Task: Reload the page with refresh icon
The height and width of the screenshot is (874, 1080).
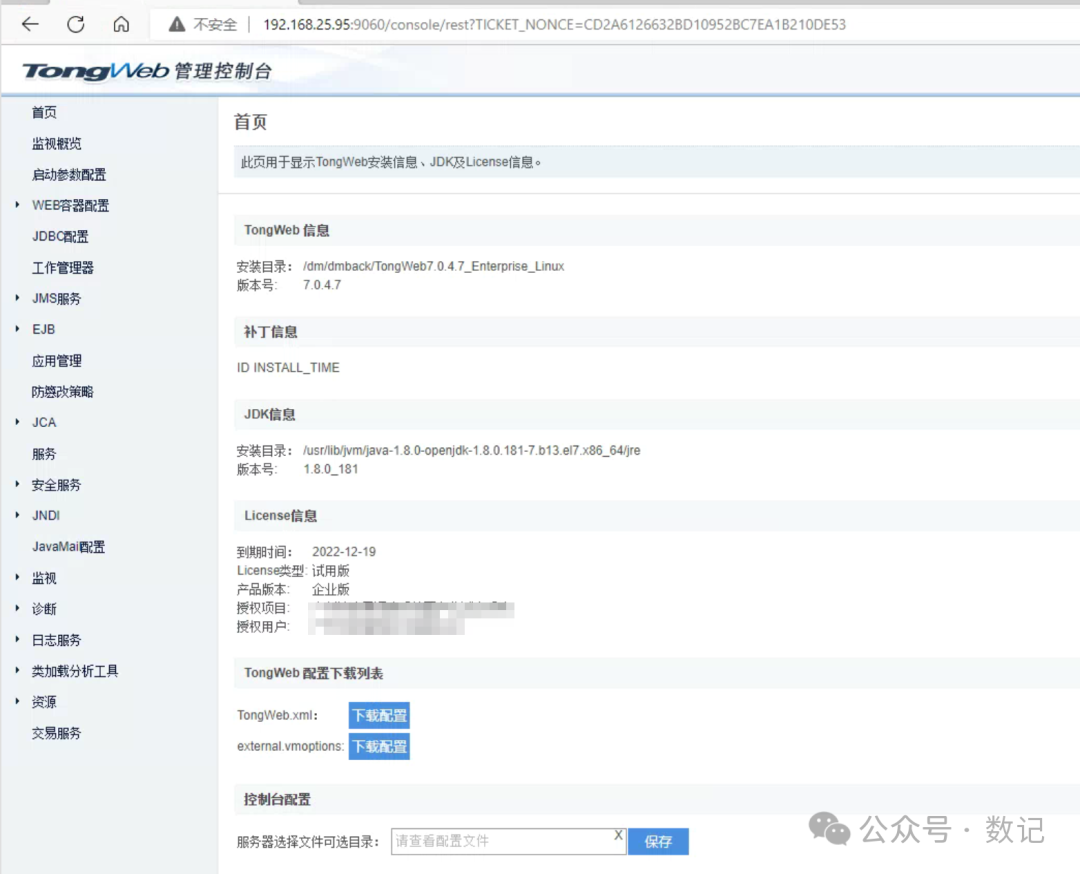Action: [x=76, y=25]
